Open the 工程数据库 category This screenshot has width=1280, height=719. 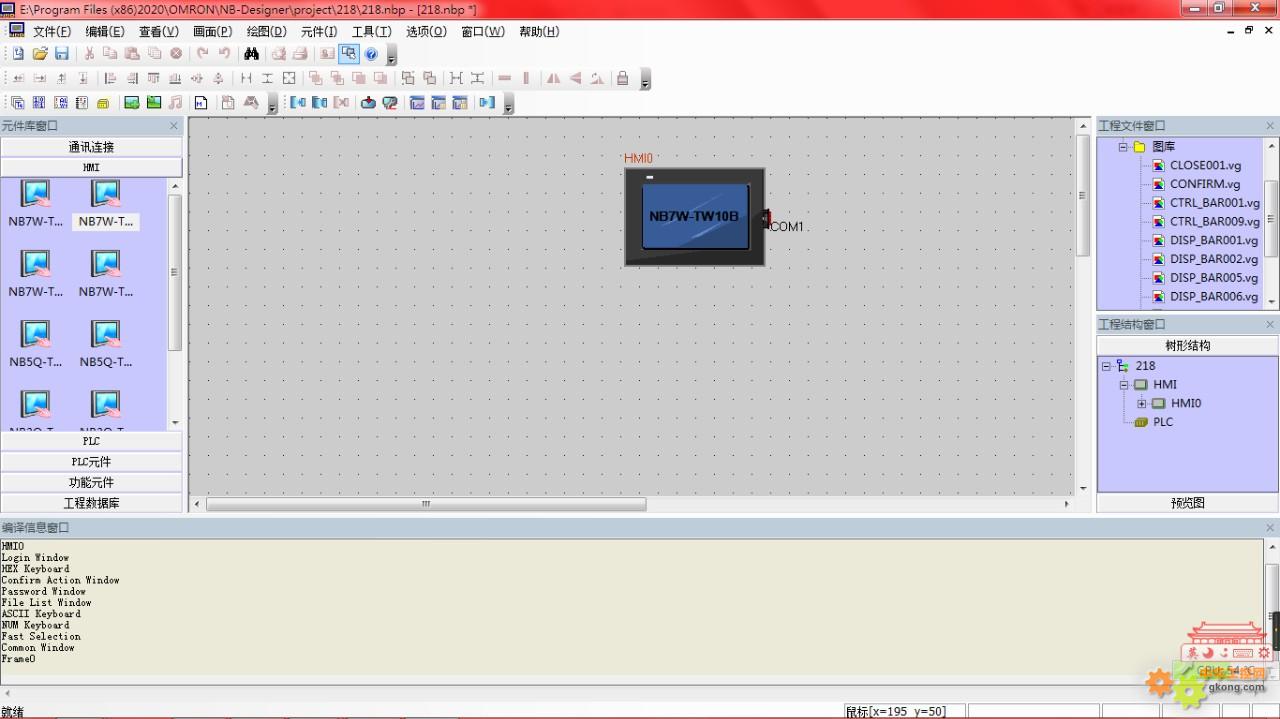coord(91,504)
